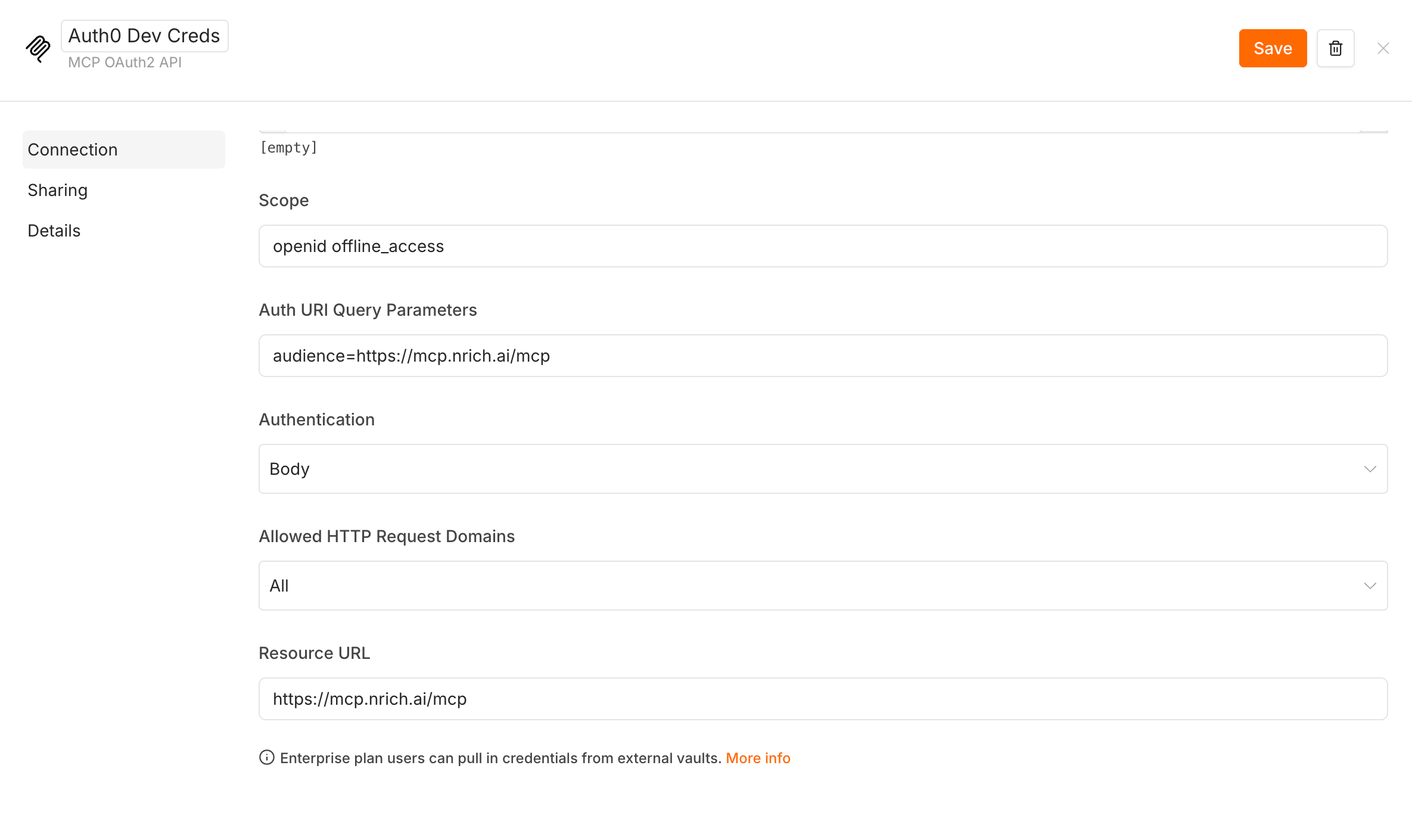Expand the Allowed HTTP Request Domains dropdown

tap(823, 586)
